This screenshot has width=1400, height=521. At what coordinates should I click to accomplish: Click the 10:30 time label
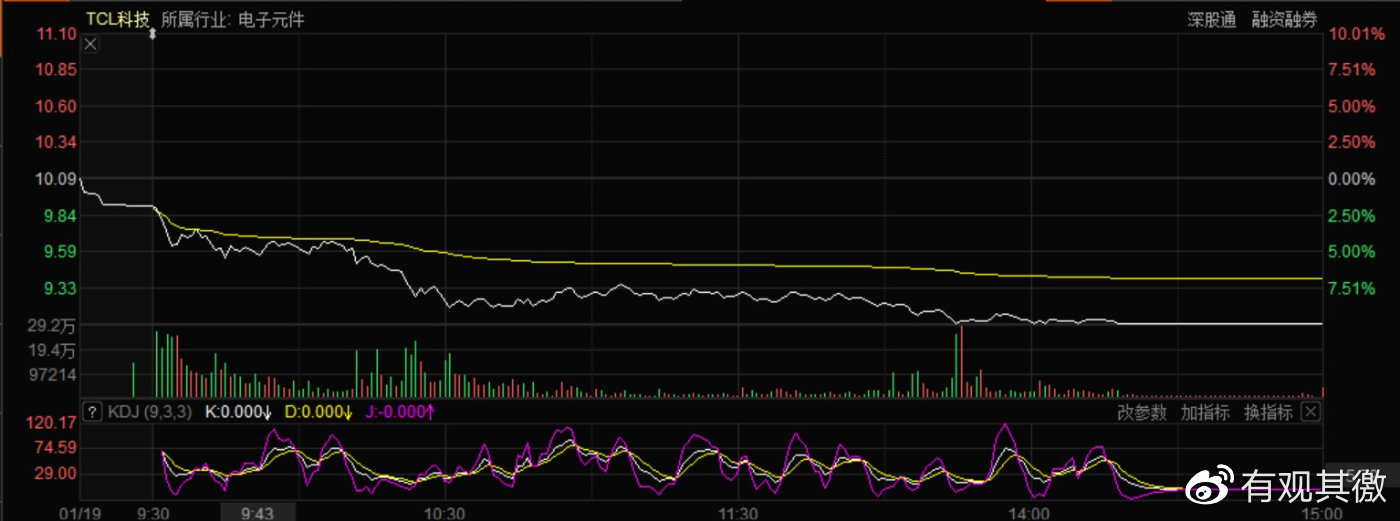tap(445, 512)
